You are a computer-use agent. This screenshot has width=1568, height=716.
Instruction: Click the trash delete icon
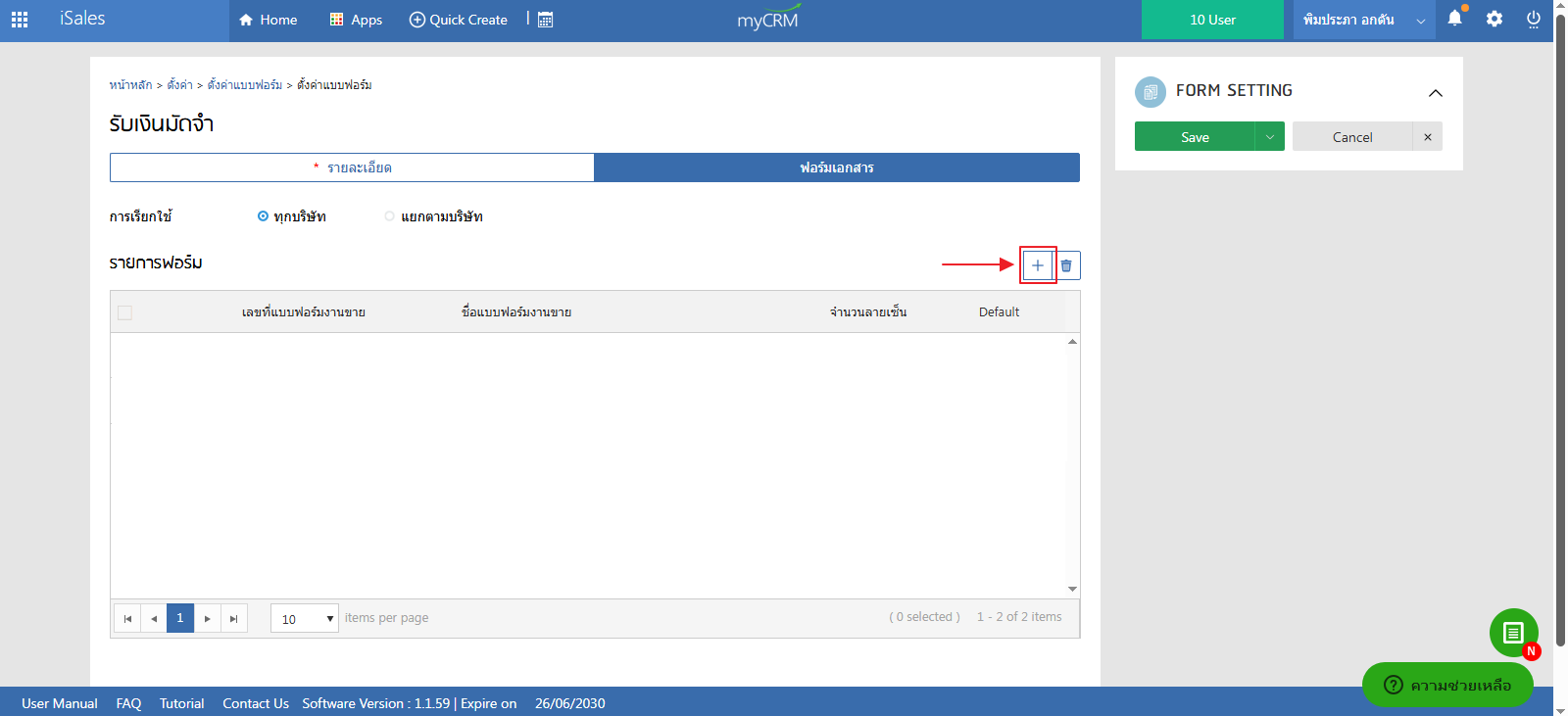[1066, 265]
